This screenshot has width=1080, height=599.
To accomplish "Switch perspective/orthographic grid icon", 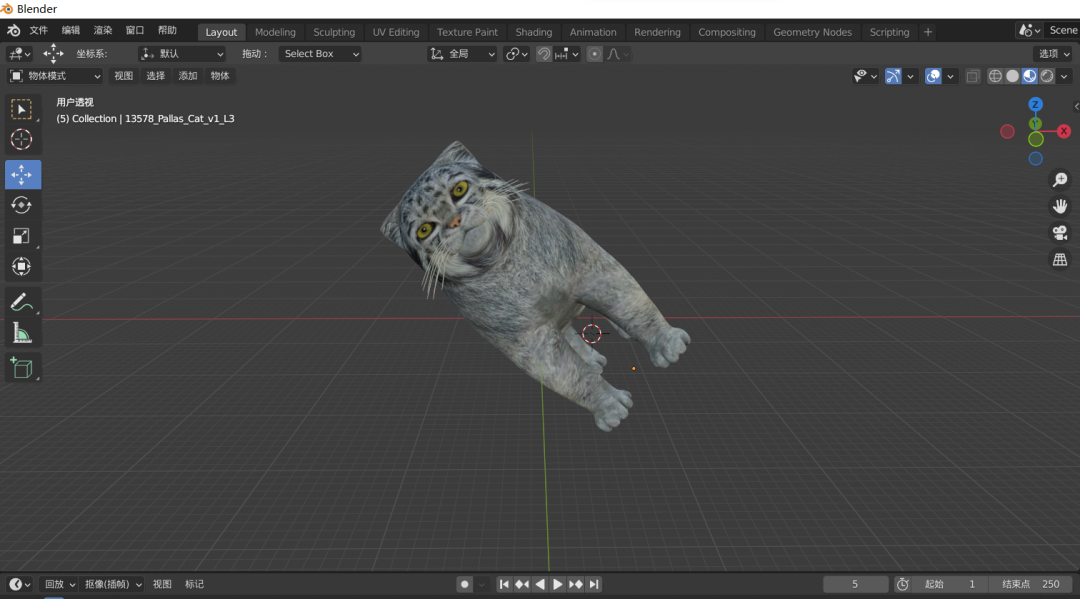I will point(1060,260).
